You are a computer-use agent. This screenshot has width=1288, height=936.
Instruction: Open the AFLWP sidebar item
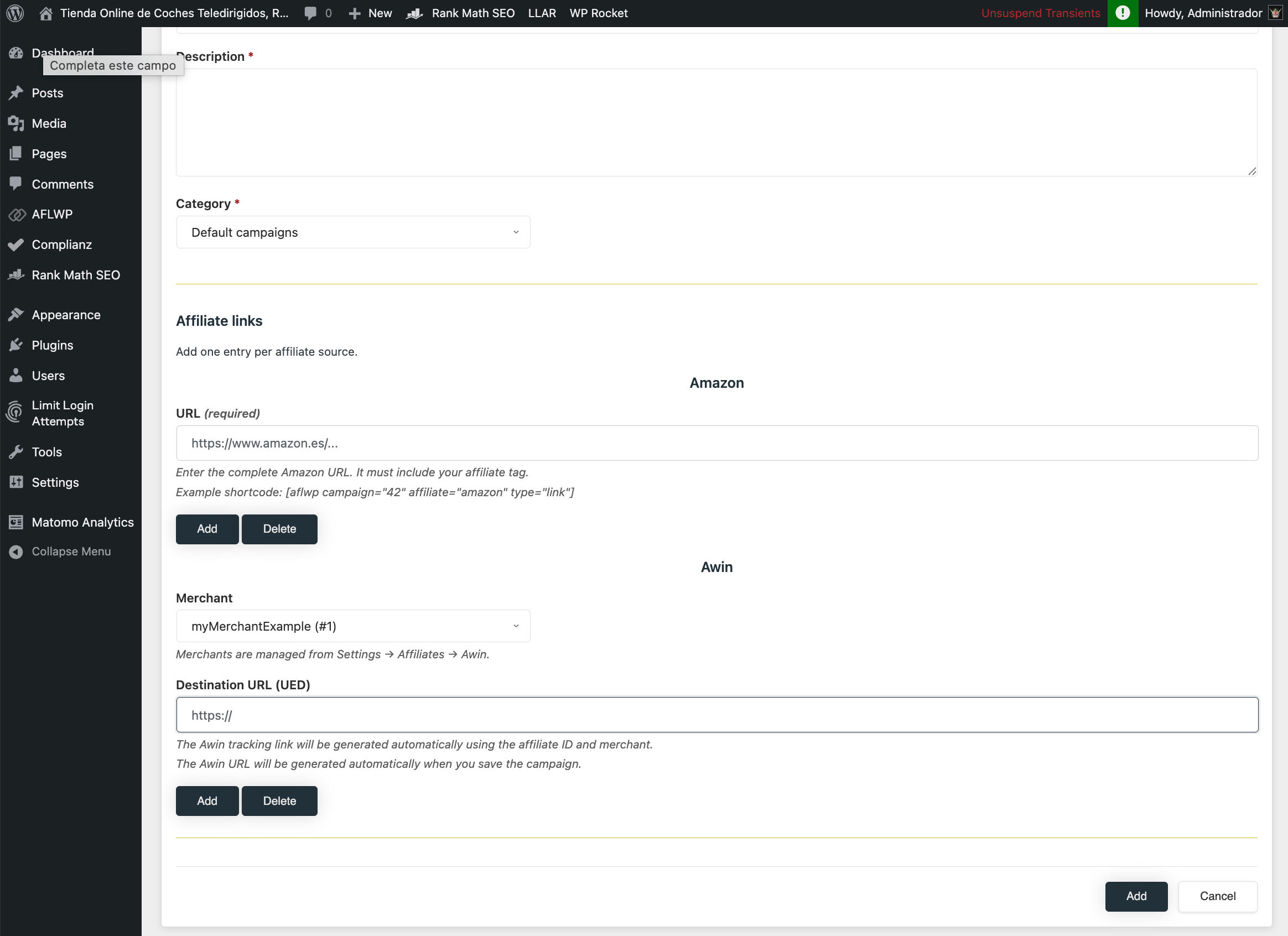coord(52,214)
